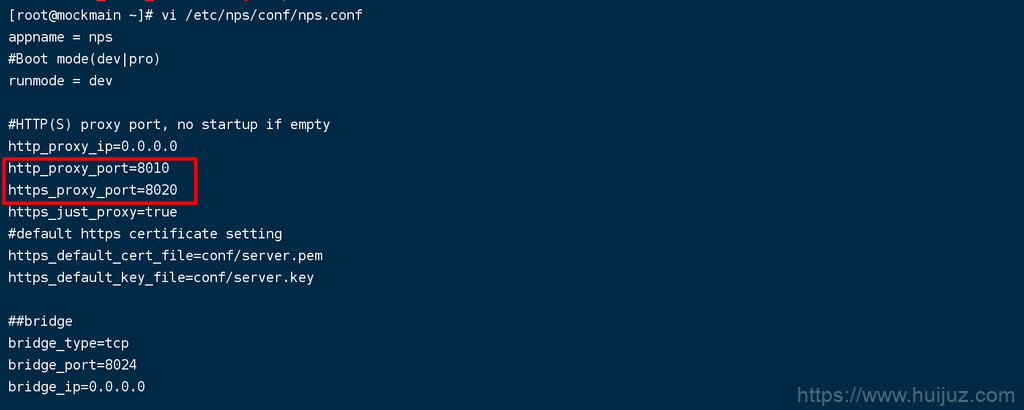Screen dimensions: 1024x410
Task: Click the https_just_proxy=true line
Action: [x=93, y=212]
